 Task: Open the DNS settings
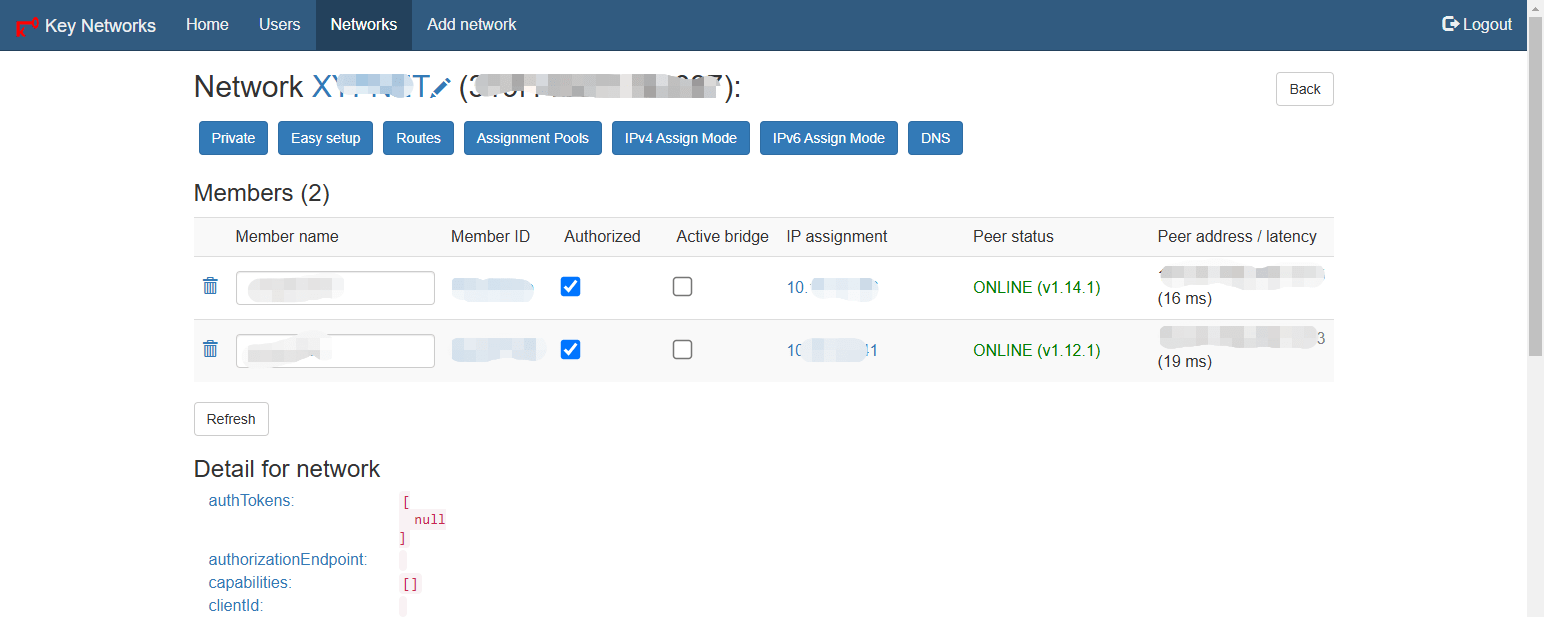coord(935,138)
